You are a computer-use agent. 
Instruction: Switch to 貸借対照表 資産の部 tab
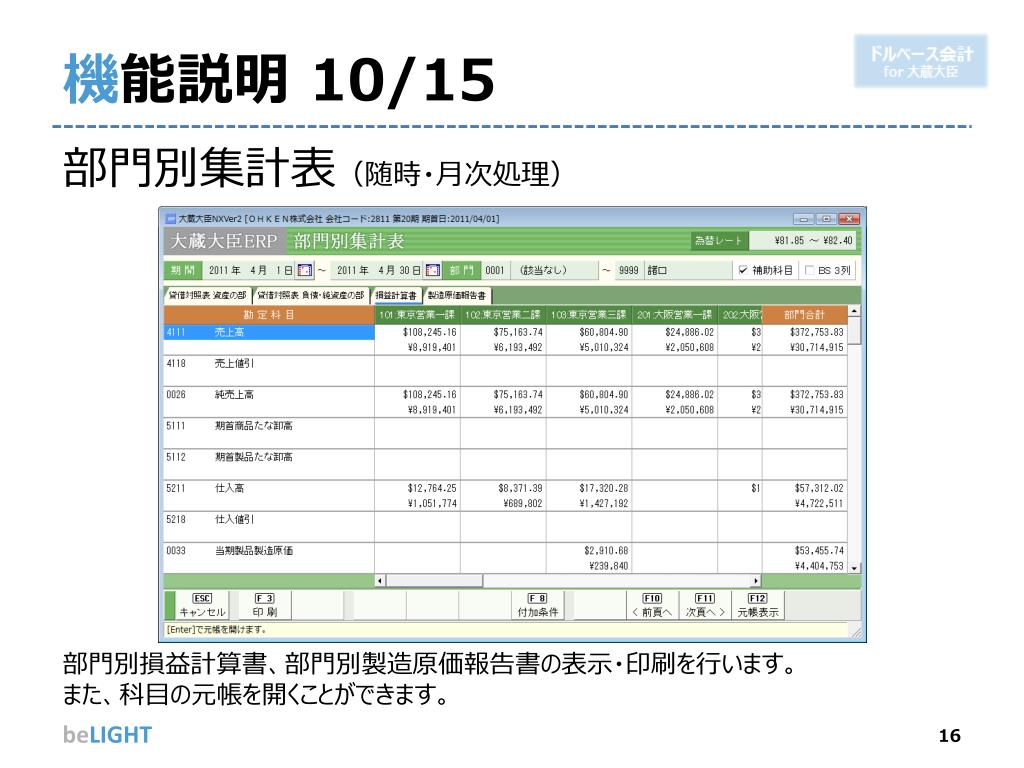coord(208,295)
